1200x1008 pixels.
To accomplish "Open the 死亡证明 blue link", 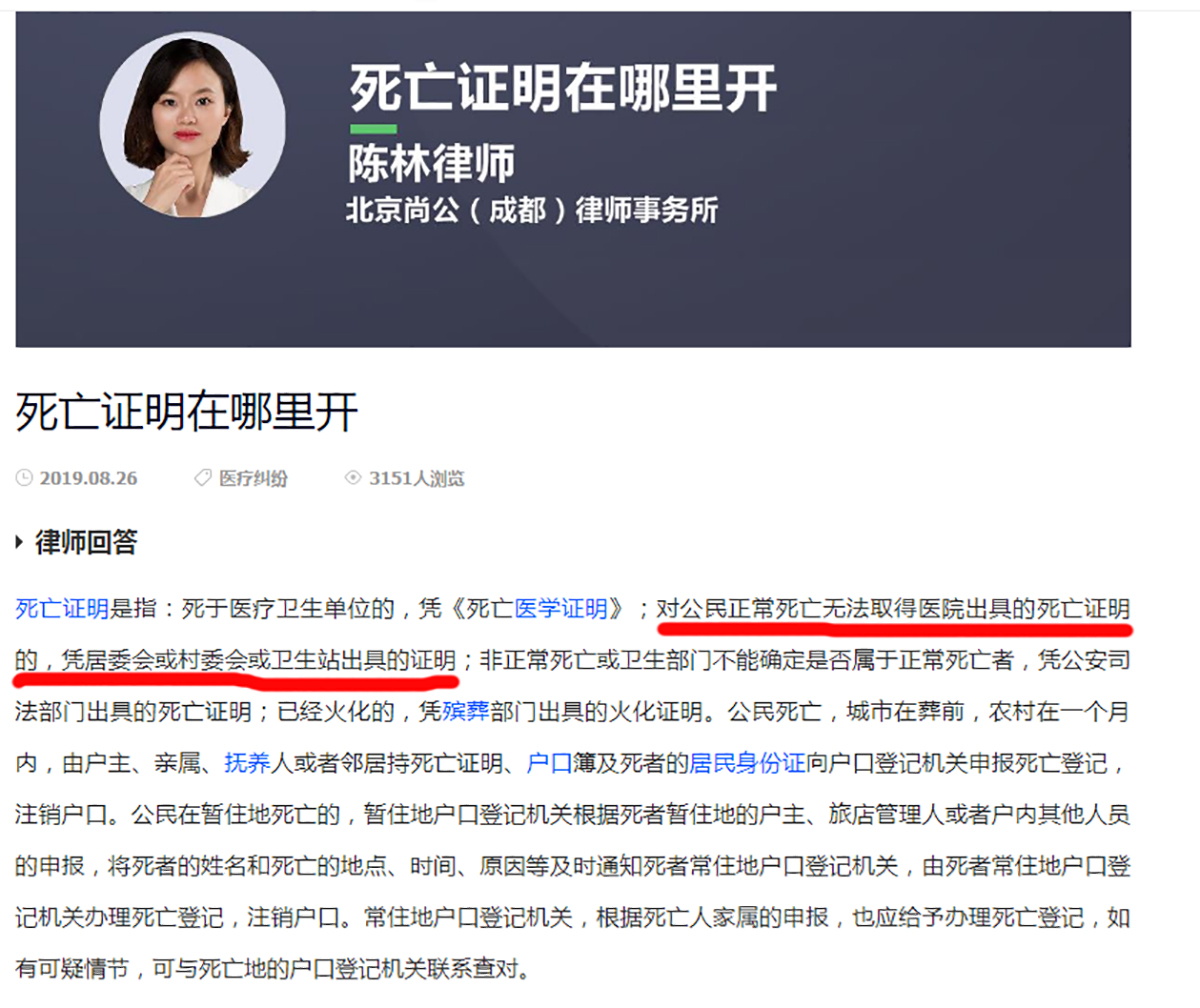I will point(62,608).
